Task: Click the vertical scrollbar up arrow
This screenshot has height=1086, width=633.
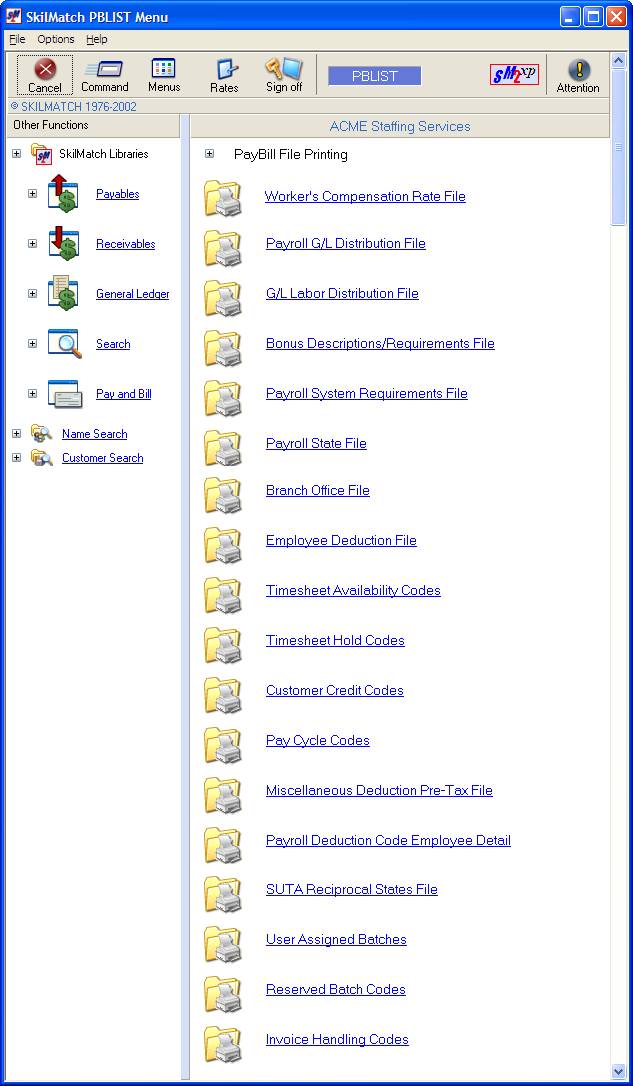Action: [x=618, y=60]
